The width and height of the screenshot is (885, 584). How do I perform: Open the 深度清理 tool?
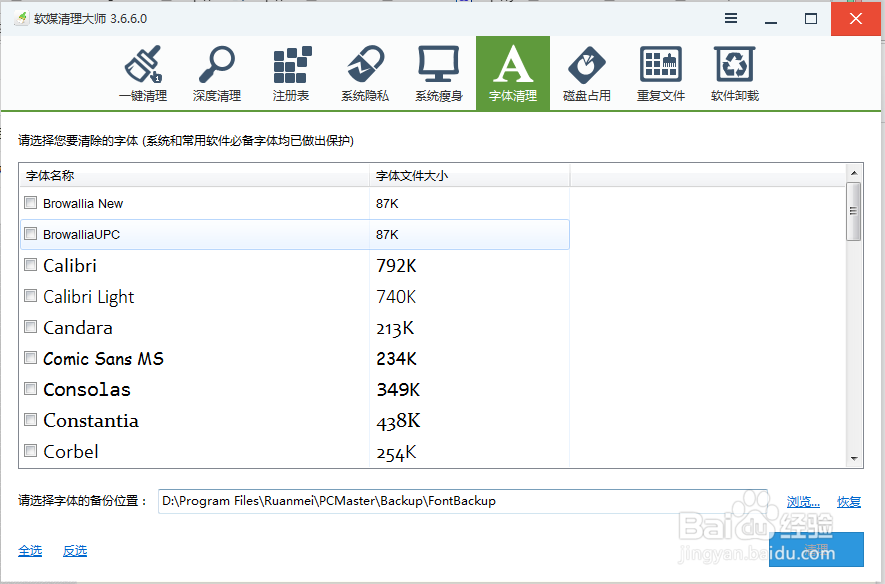[217, 70]
